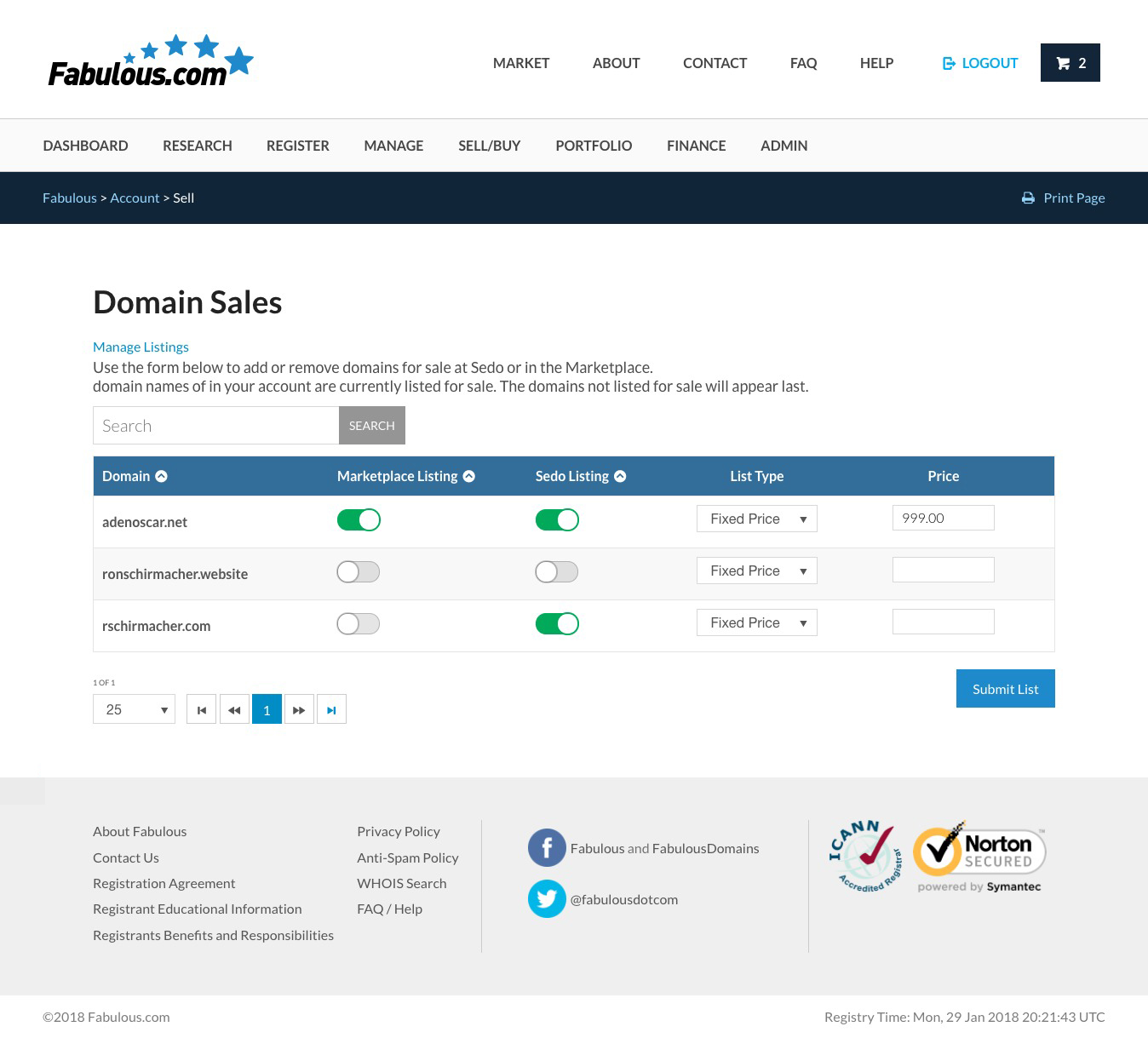
Task: Disable Marketplace Listing for adenoscar.net
Action: [359, 520]
